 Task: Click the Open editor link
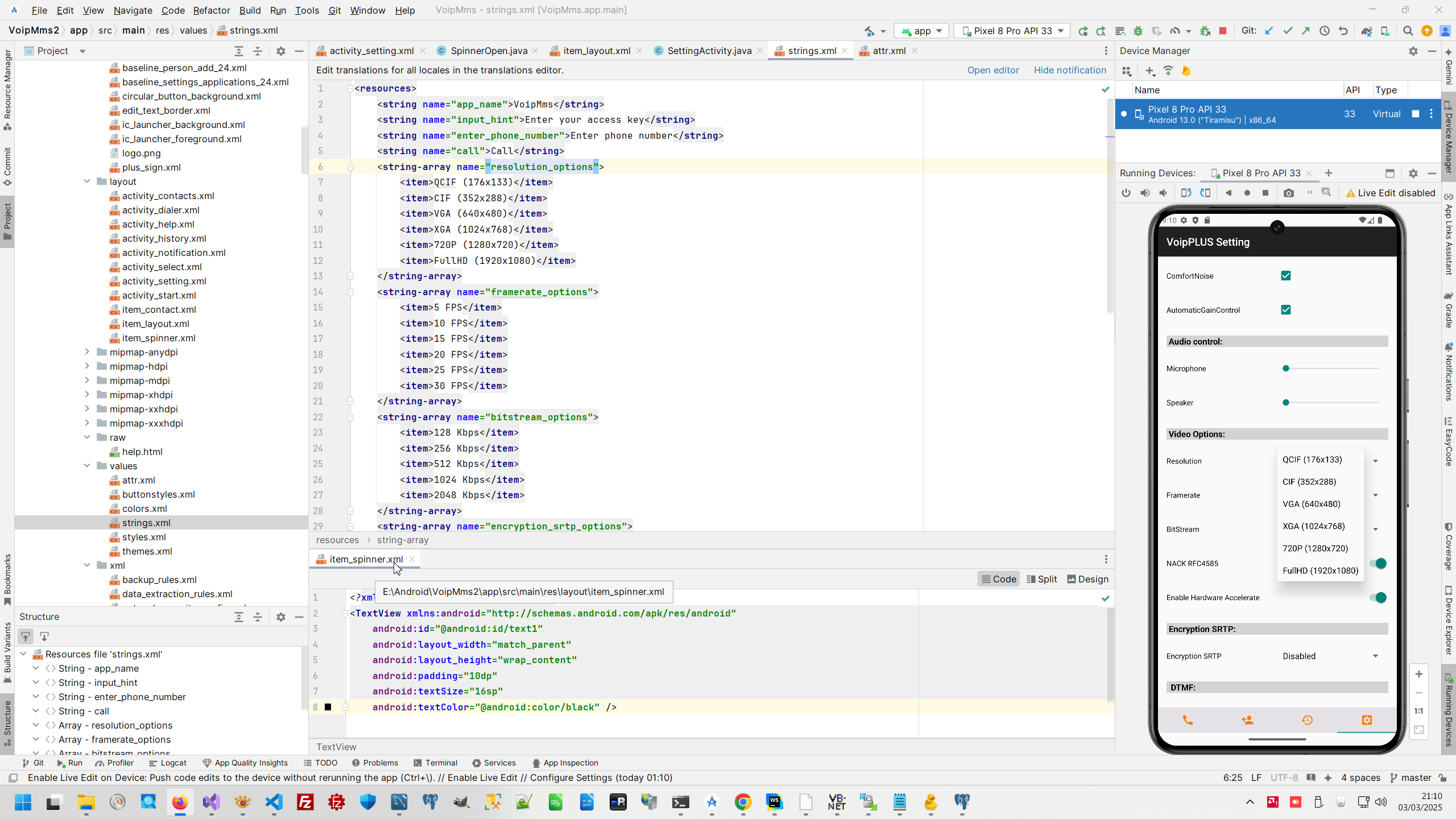(992, 70)
